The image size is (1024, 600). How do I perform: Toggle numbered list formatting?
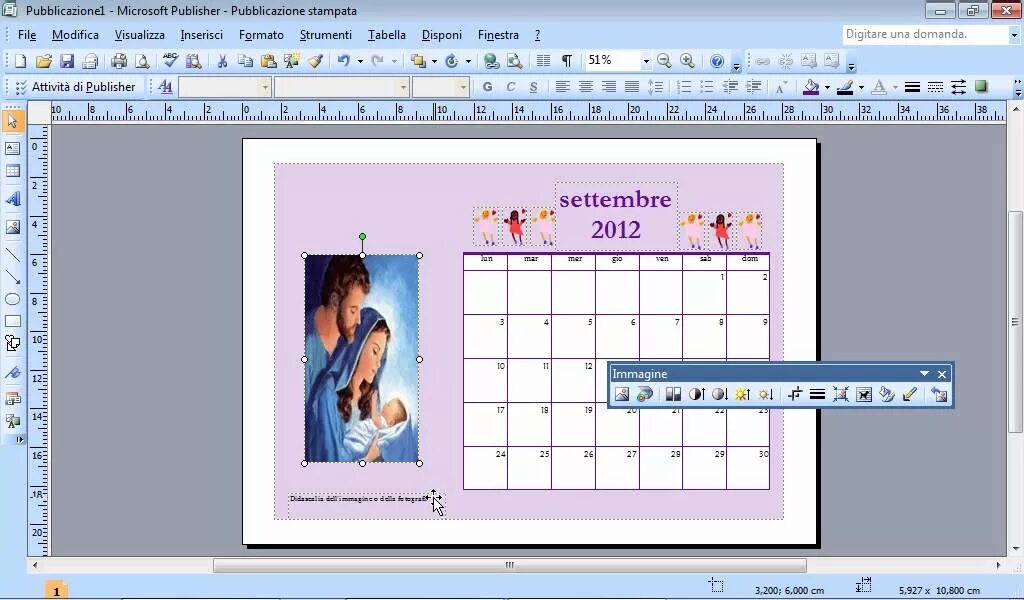pos(684,87)
